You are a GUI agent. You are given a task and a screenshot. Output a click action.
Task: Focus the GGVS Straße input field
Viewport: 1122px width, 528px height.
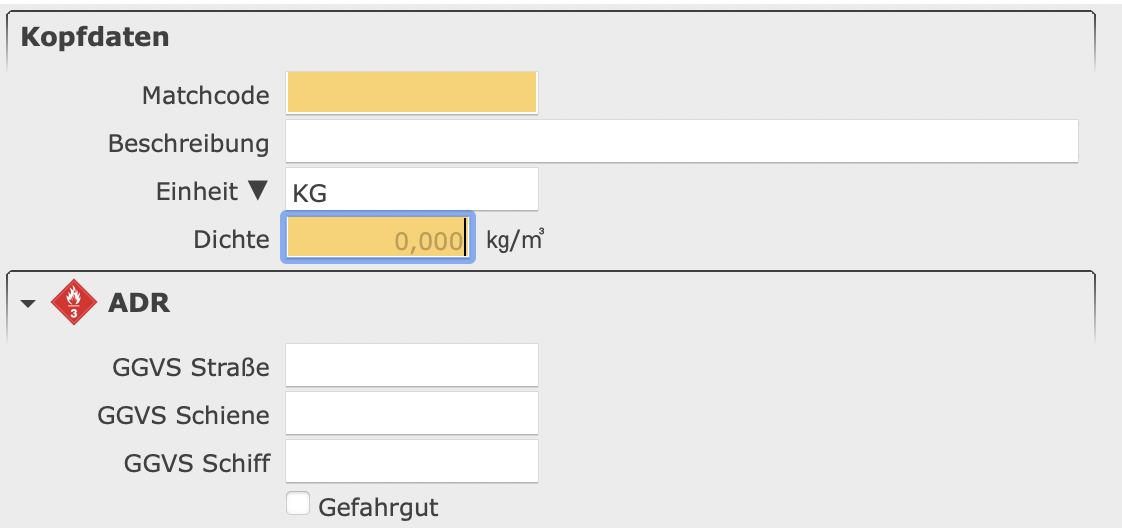(412, 366)
